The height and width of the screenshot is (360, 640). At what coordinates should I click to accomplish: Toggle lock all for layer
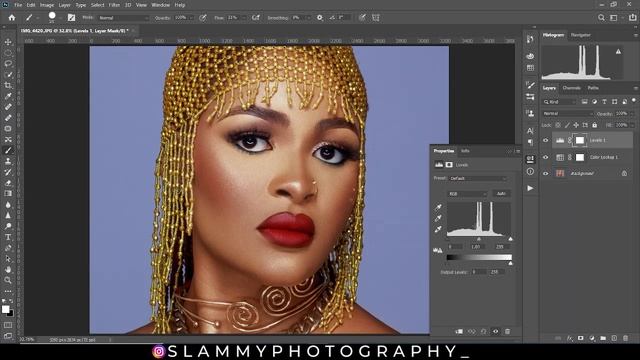pos(594,125)
